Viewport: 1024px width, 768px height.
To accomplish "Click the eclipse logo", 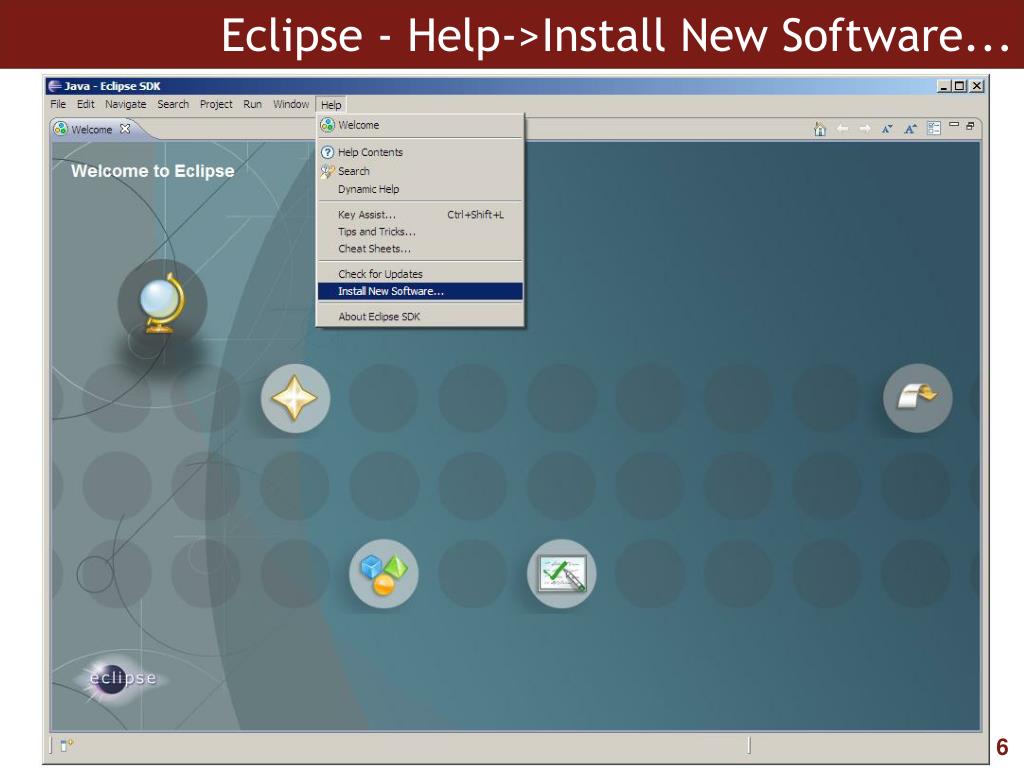I will [x=123, y=678].
